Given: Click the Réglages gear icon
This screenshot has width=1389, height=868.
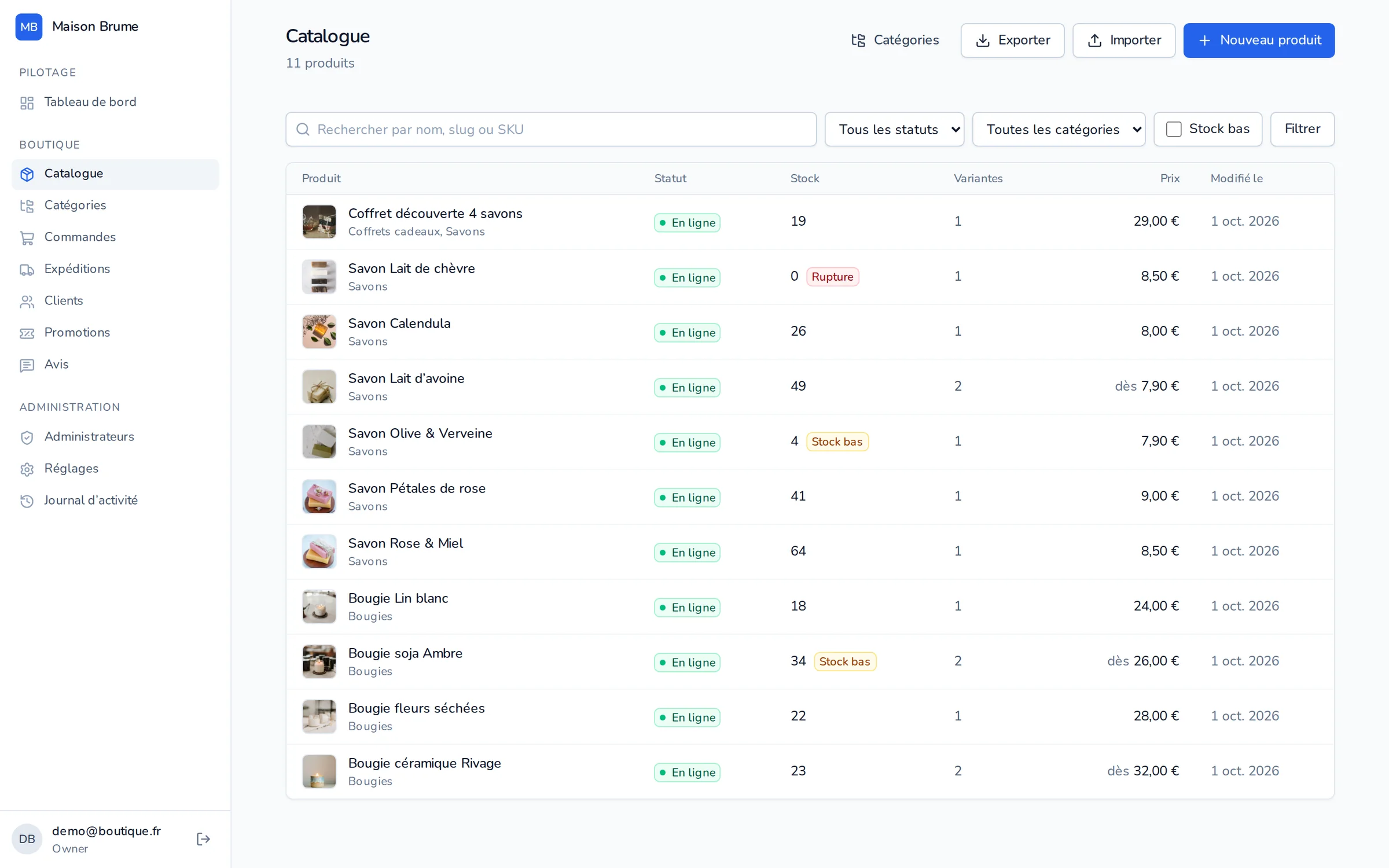Looking at the screenshot, I should [27, 469].
